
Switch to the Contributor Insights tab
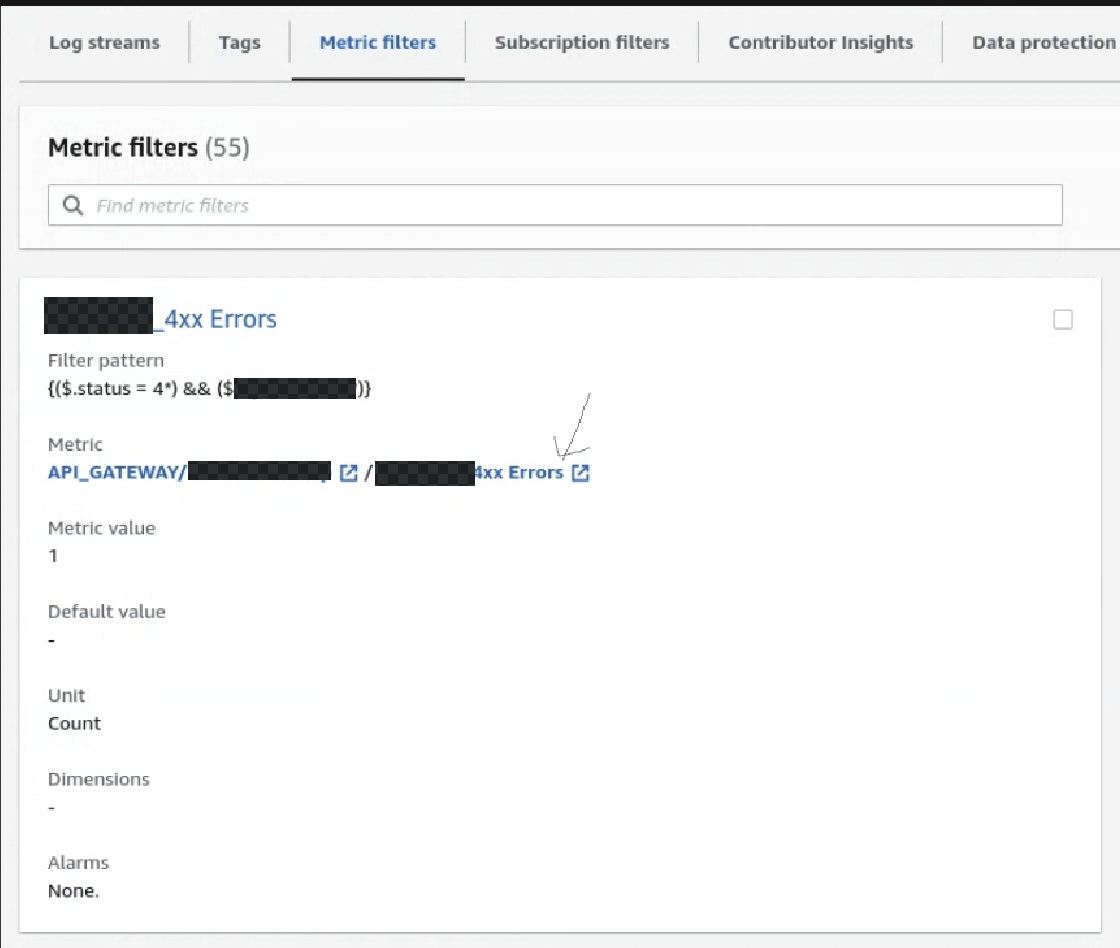pos(820,42)
